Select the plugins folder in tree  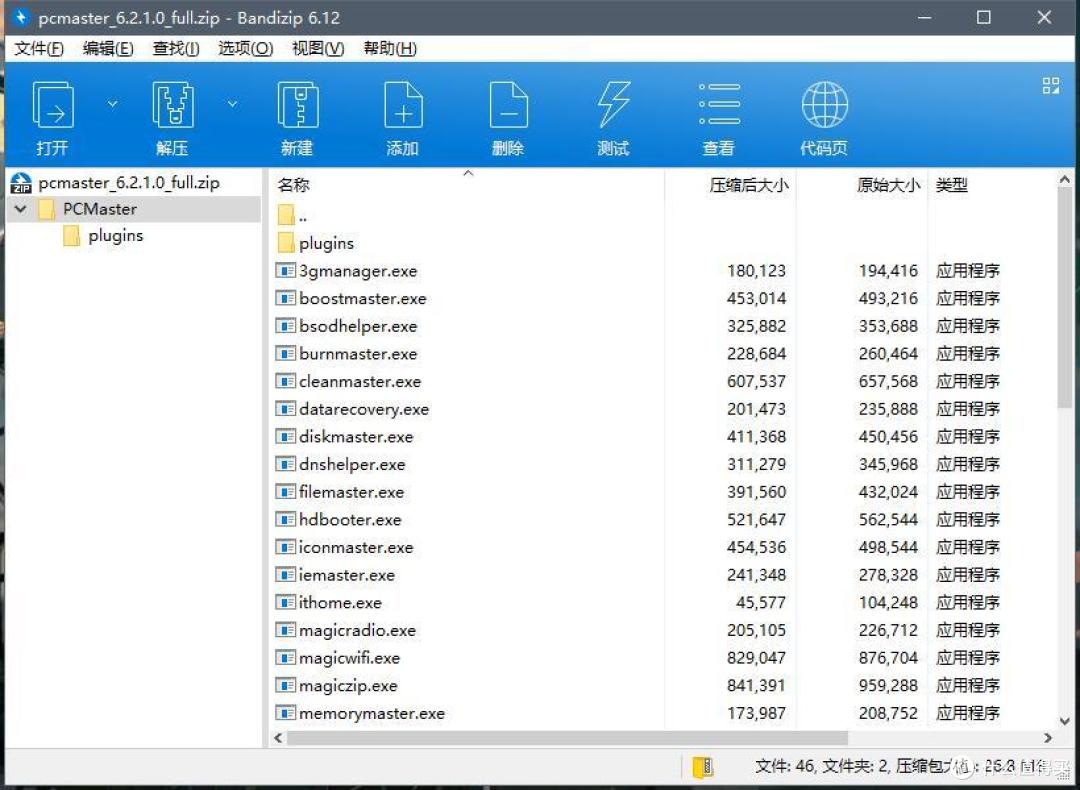(116, 236)
